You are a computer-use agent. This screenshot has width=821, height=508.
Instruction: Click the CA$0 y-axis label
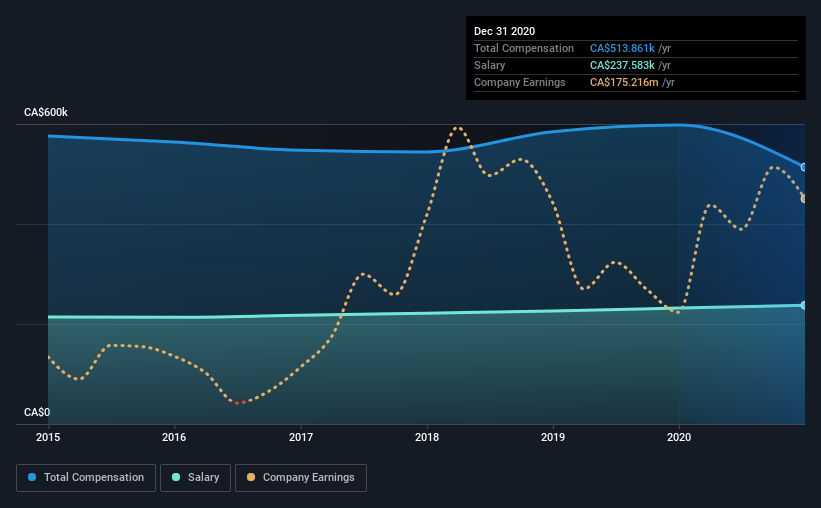pos(37,413)
